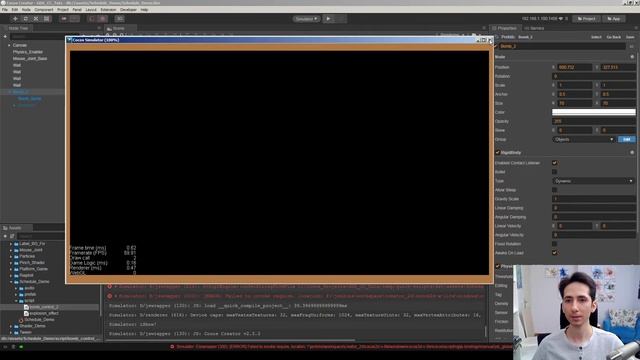Open the node Color white swatch
640x360 pixels.
pos(593,112)
